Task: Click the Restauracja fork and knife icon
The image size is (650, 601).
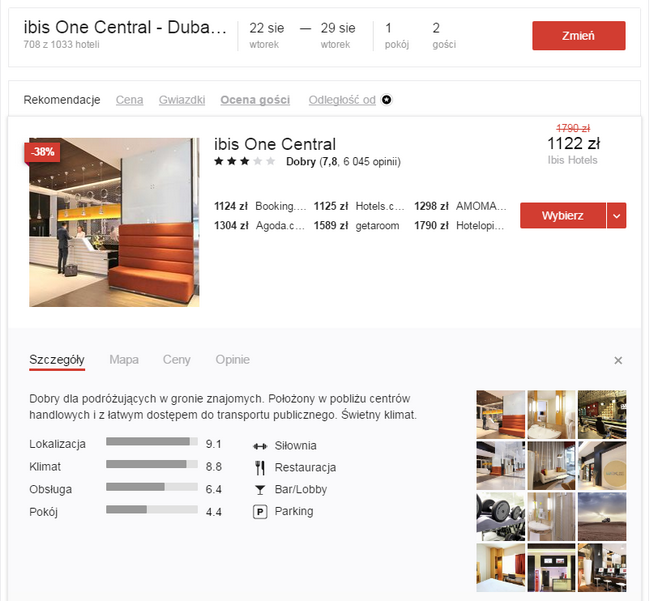Action: tap(260, 468)
